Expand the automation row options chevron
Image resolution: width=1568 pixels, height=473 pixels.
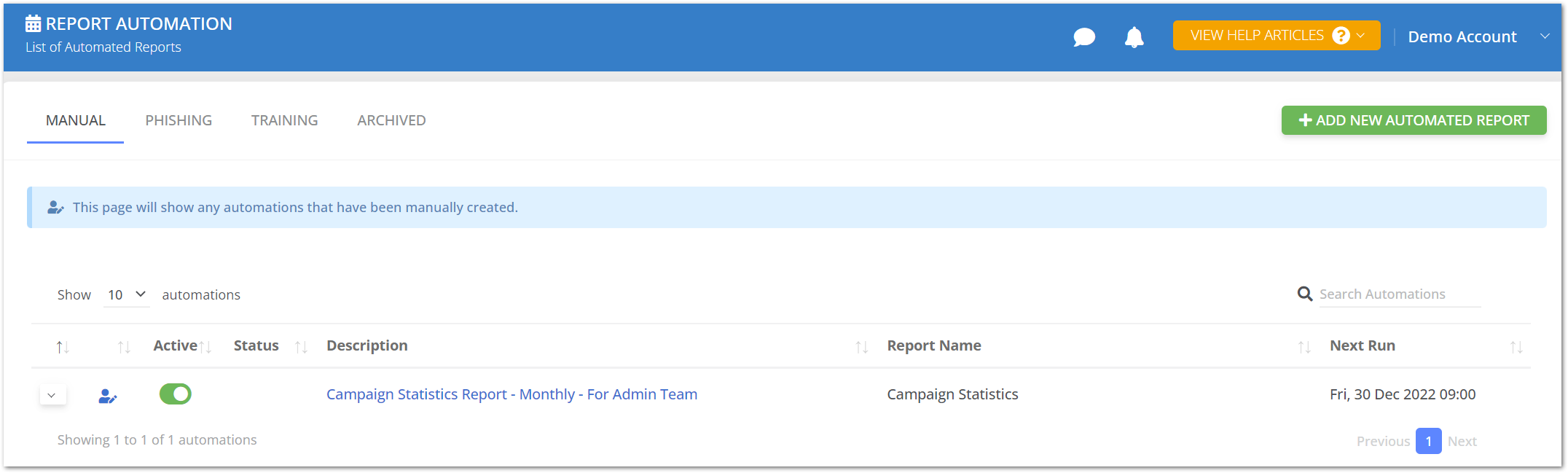pos(52,394)
